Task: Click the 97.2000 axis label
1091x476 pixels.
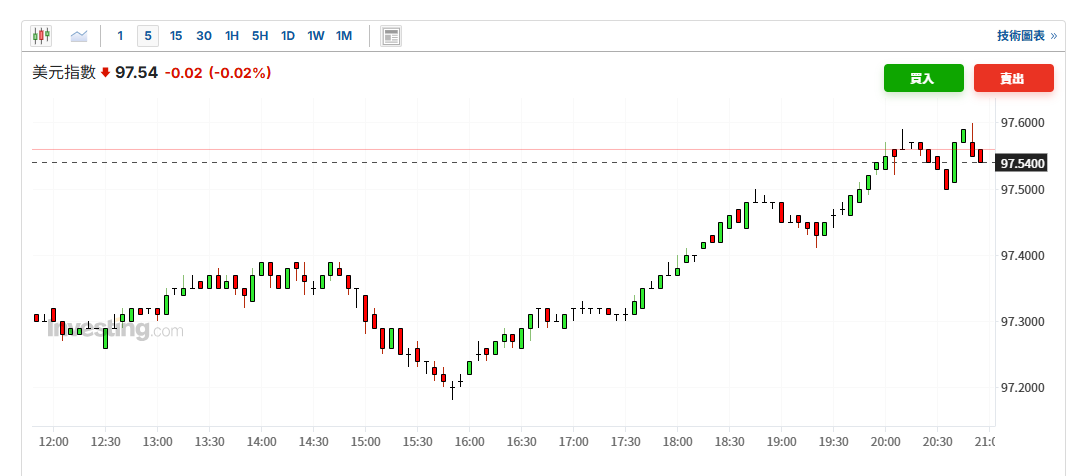Action: [x=1023, y=388]
